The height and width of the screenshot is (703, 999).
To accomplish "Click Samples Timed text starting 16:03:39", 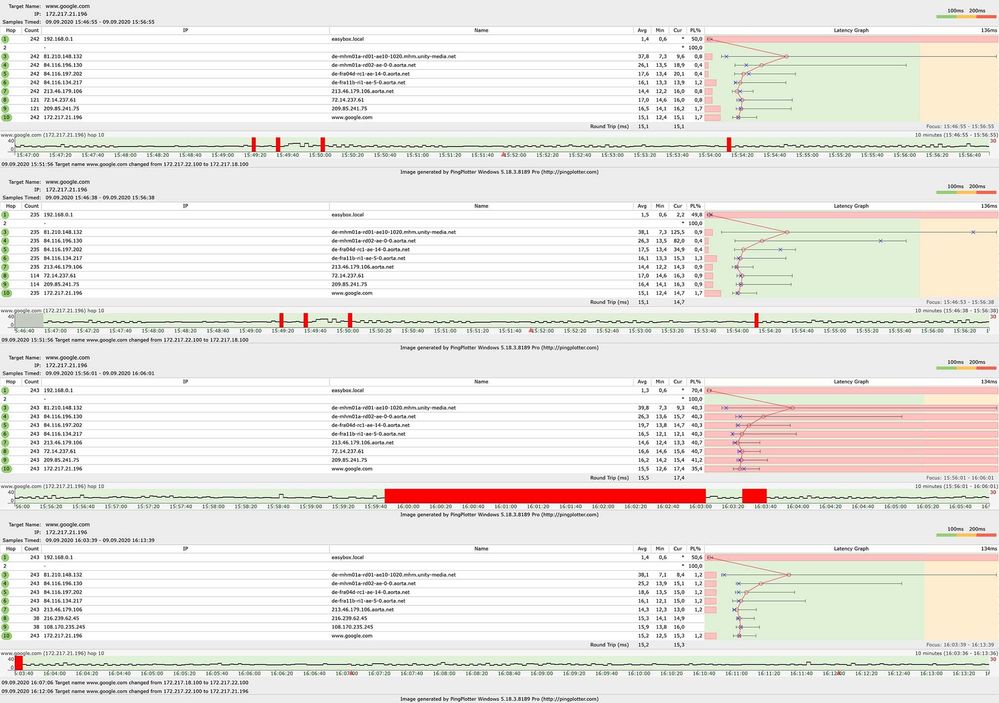I will coord(99,540).
